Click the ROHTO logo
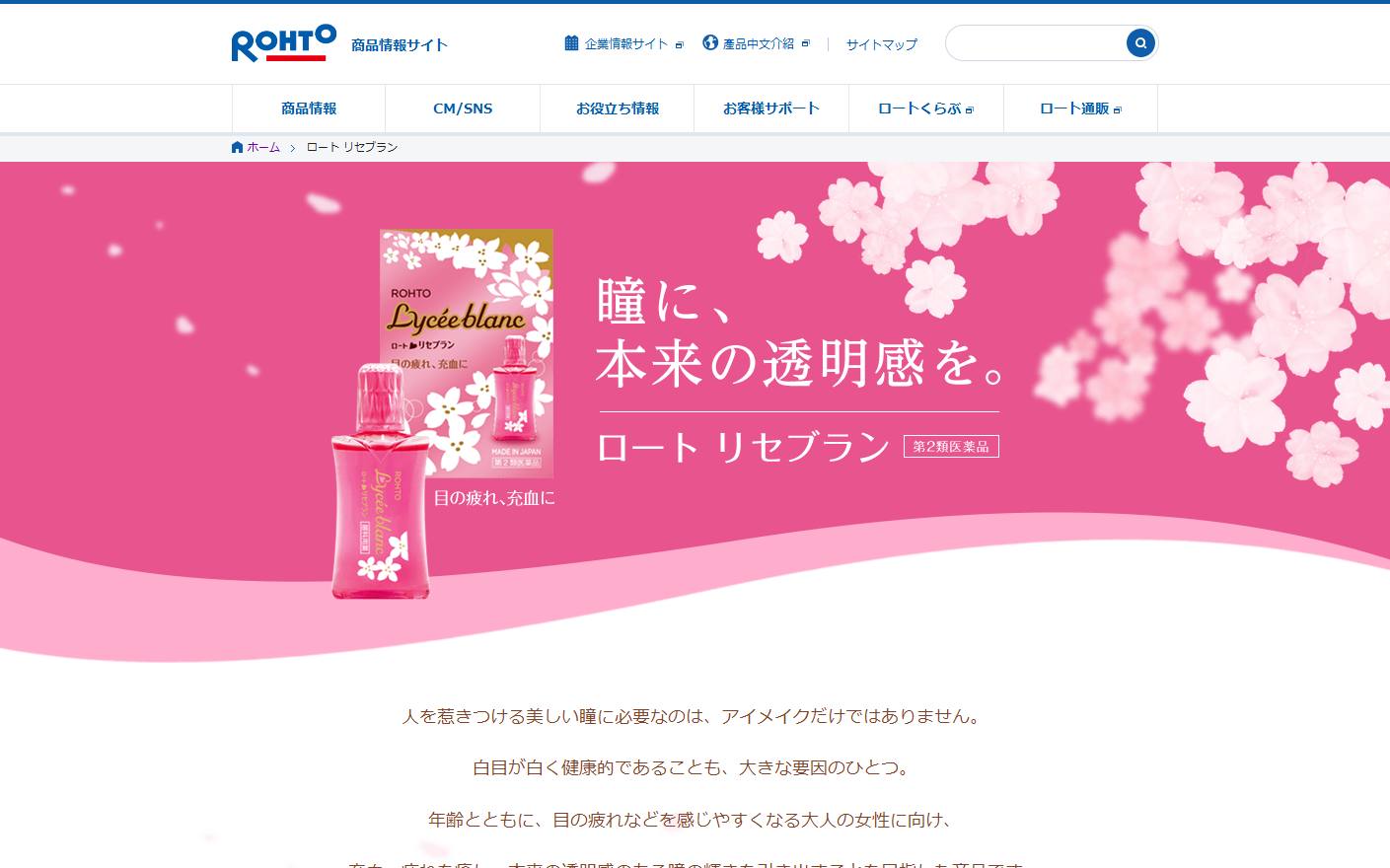The height and width of the screenshot is (868, 1390). click(284, 43)
